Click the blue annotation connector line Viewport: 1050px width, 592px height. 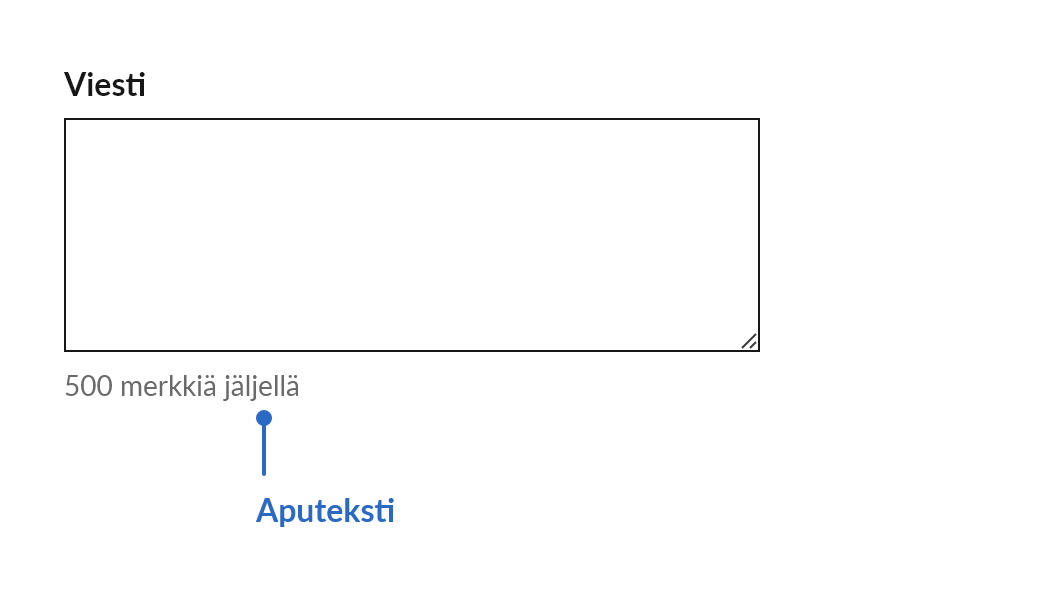click(x=264, y=450)
